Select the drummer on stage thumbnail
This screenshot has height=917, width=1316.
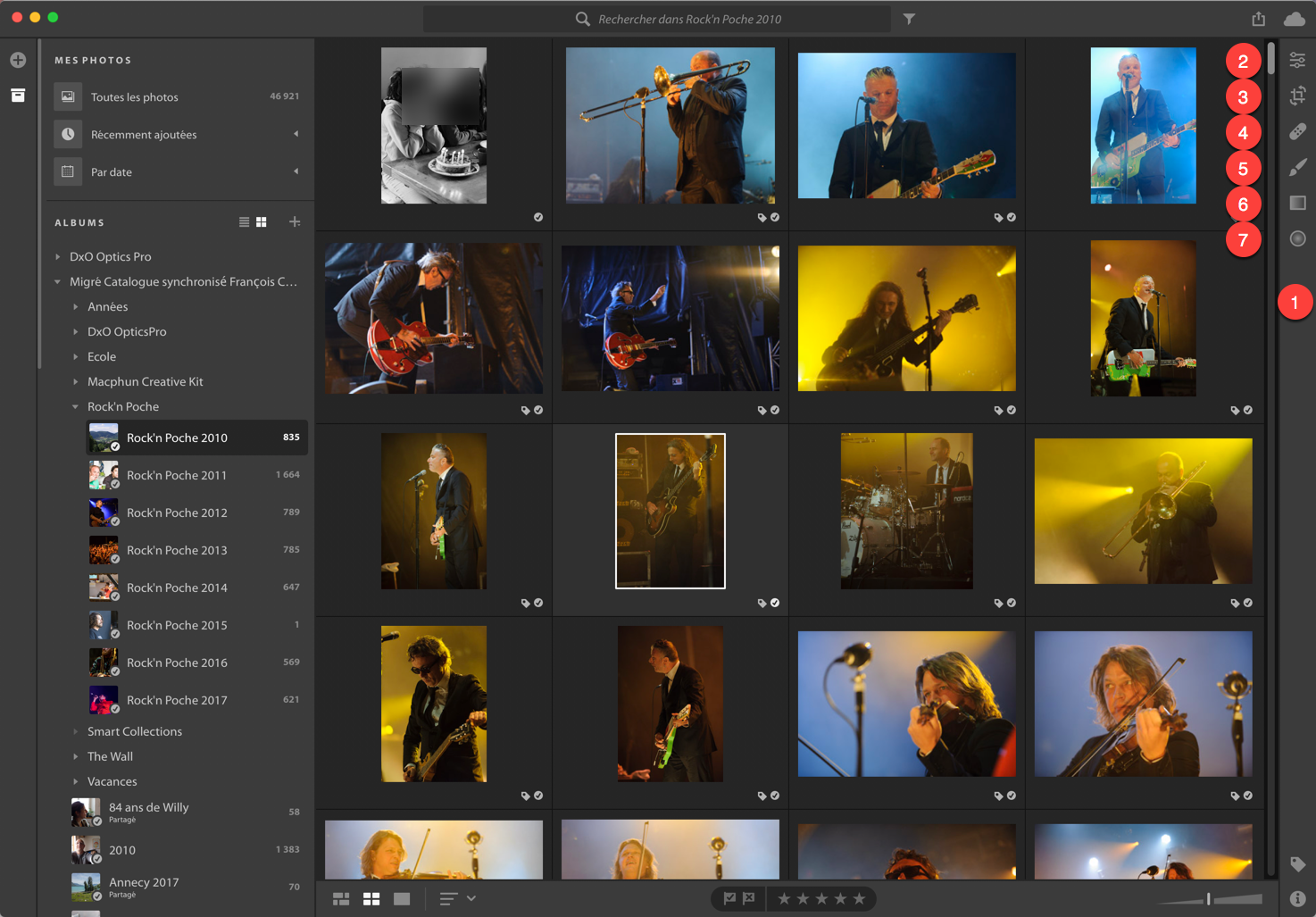click(x=907, y=511)
